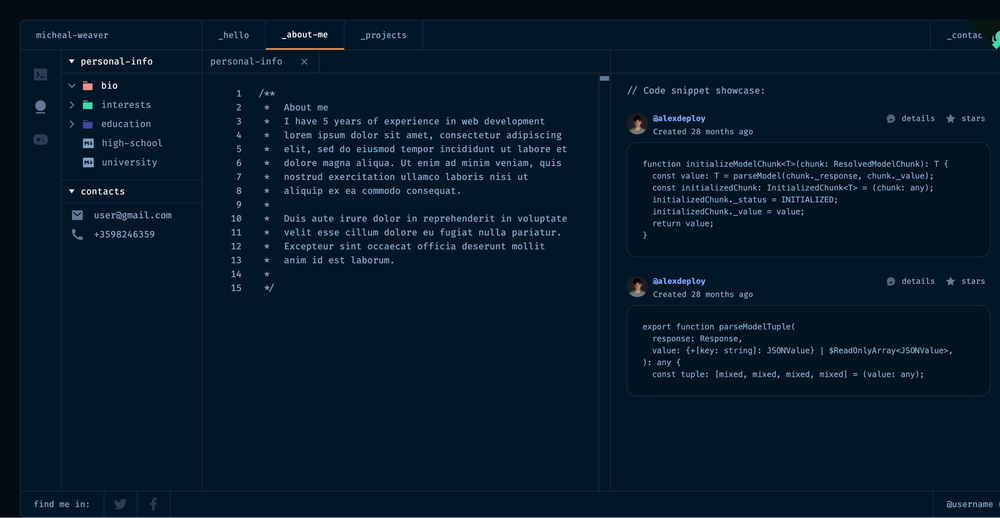Click star icon on second snippet
The width and height of the screenshot is (1000, 518).
pos(950,281)
